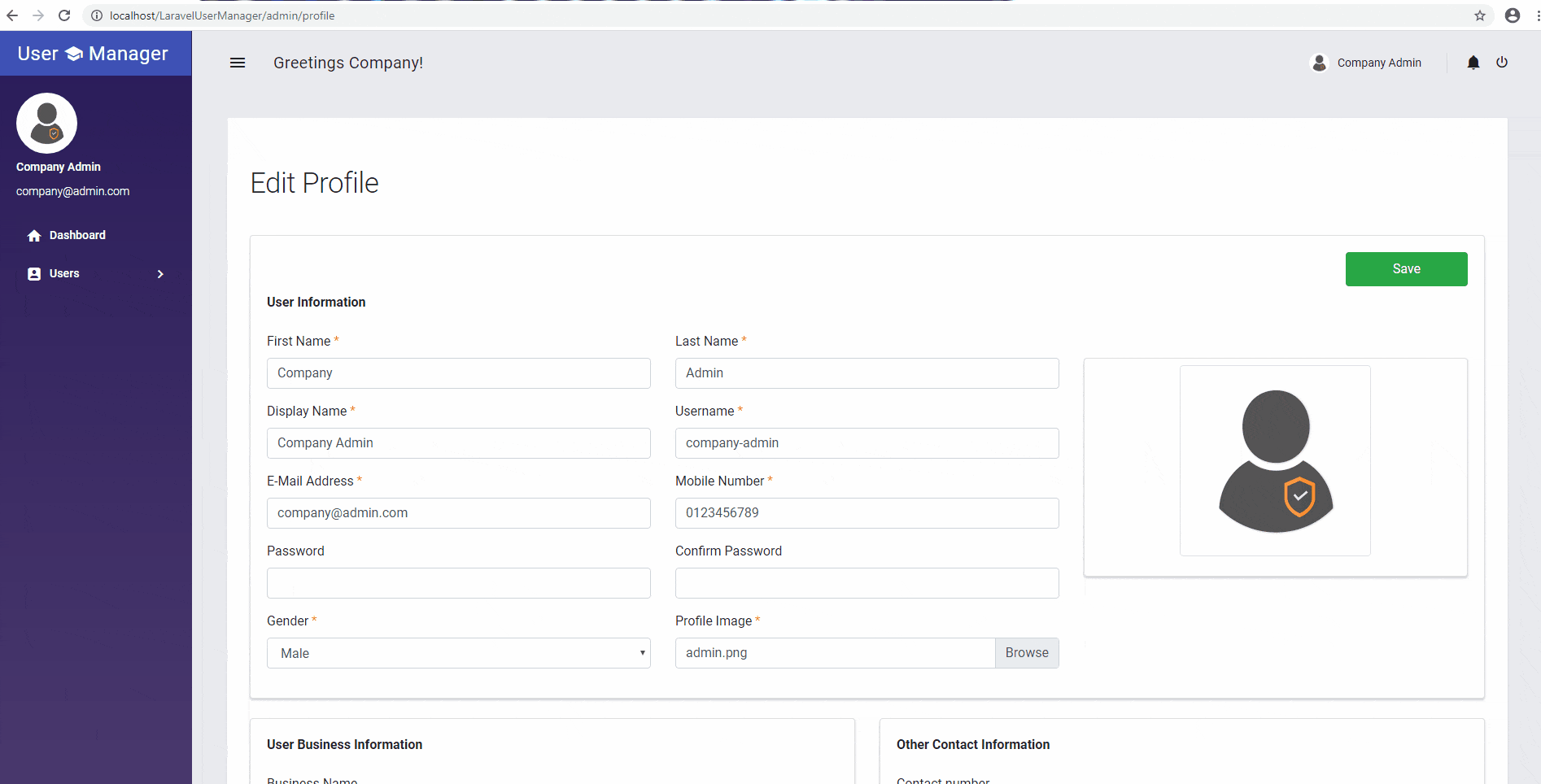Expand the Users sidebar submenu
Image resolution: width=1541 pixels, height=784 pixels.
159,273
